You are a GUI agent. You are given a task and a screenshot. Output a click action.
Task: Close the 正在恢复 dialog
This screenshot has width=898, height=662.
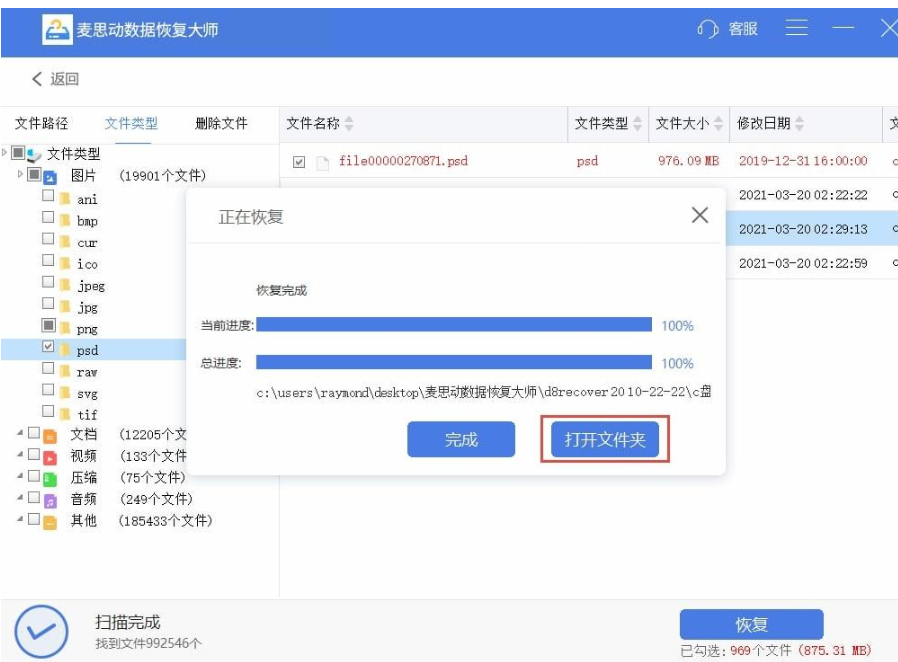point(700,215)
